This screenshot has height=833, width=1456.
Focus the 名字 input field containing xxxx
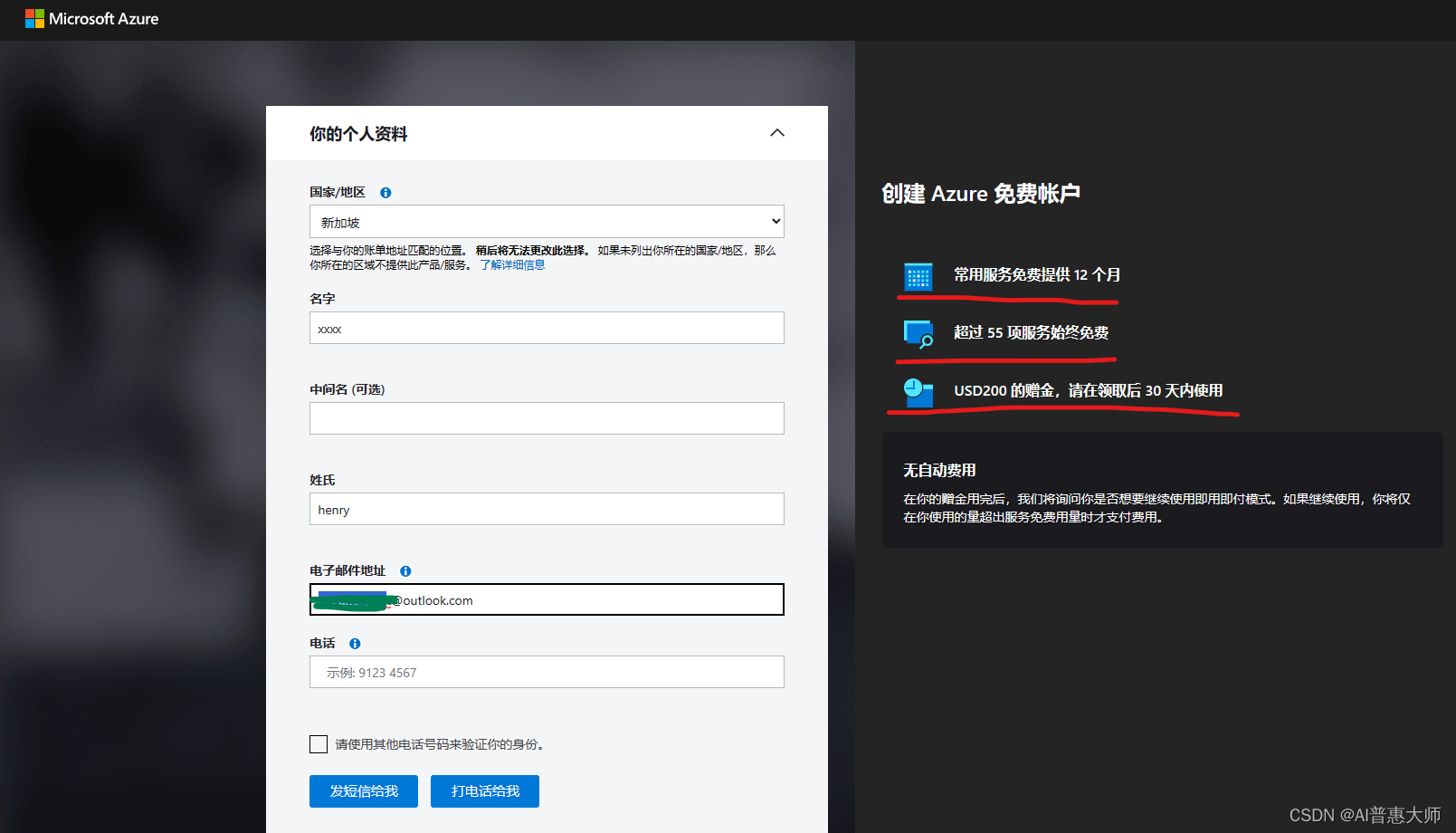[547, 329]
